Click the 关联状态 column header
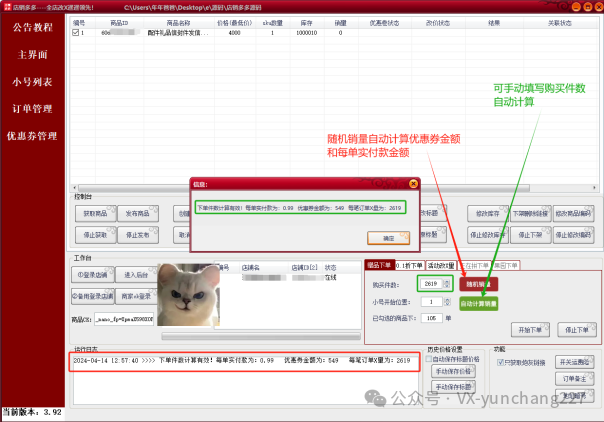This screenshot has height=422, width=604. [560, 23]
